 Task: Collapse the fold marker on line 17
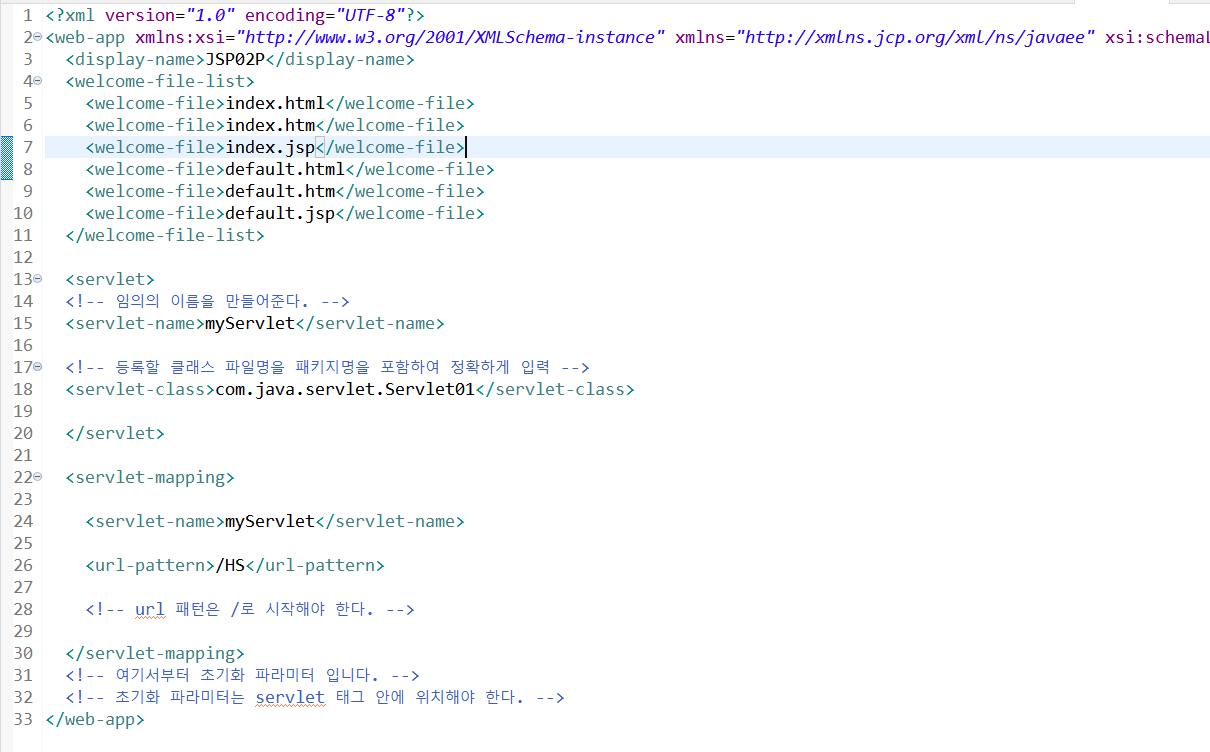(37, 368)
